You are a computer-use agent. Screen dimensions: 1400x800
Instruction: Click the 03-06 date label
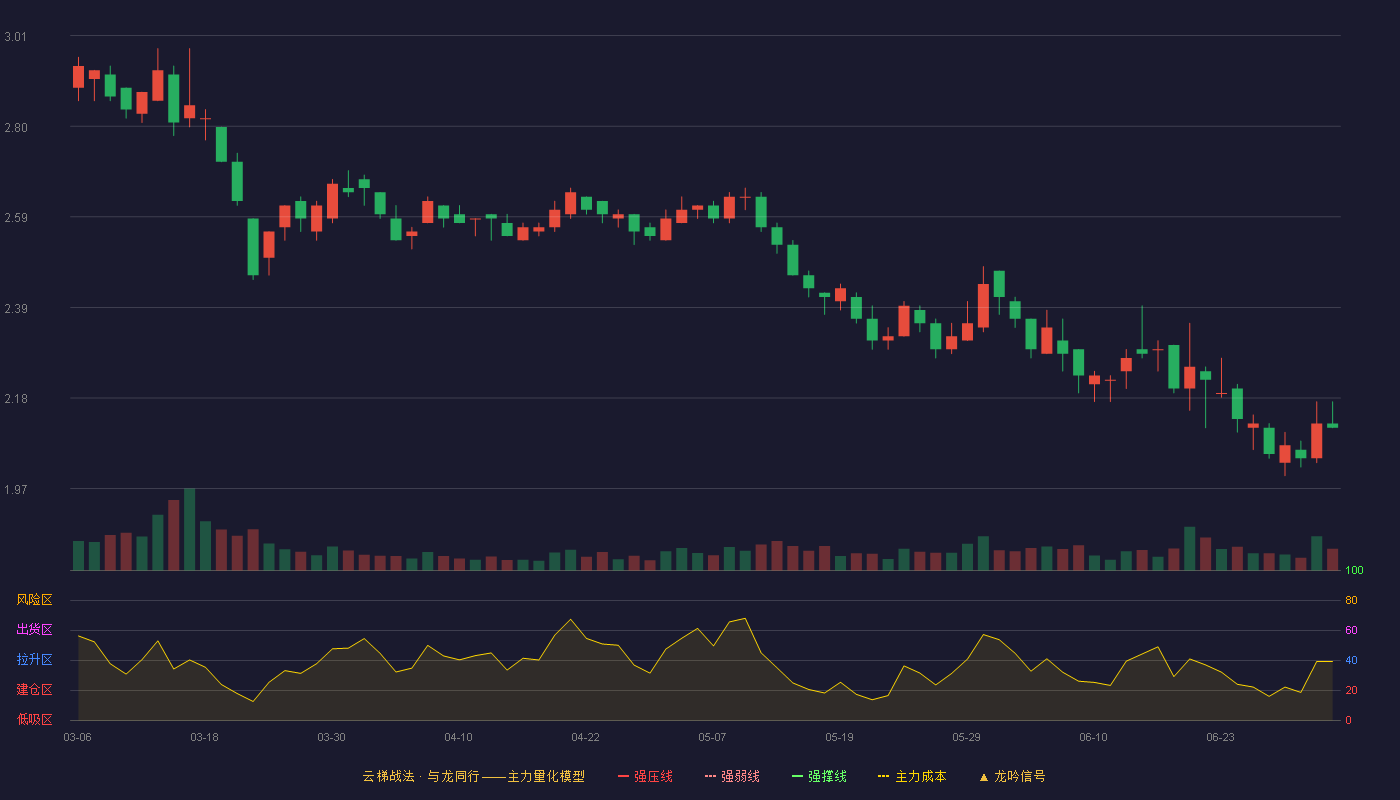77,737
